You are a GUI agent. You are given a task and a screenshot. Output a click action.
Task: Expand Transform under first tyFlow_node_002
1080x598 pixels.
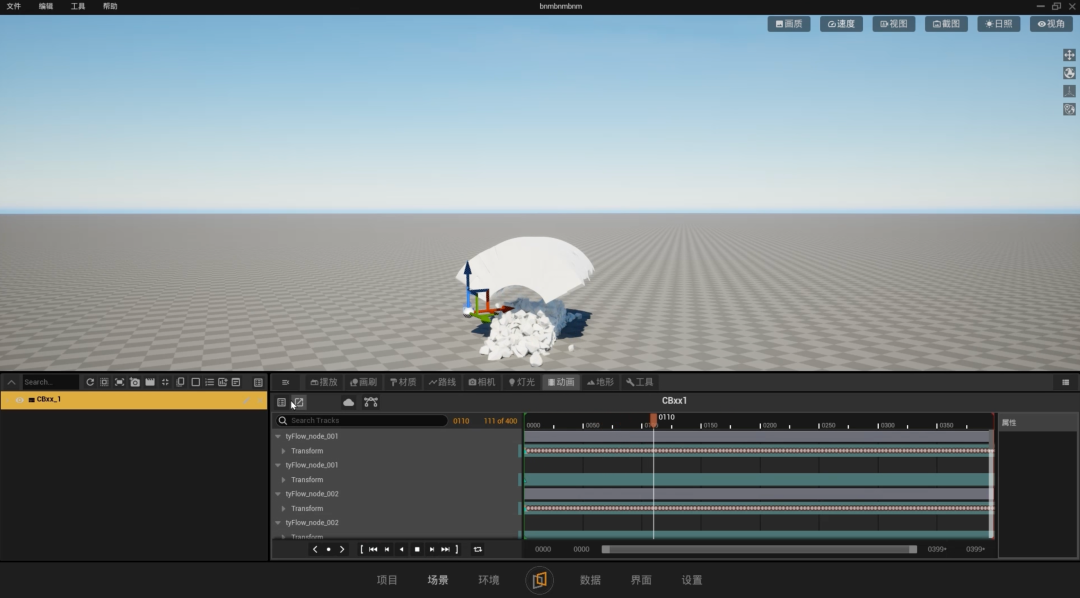click(284, 508)
